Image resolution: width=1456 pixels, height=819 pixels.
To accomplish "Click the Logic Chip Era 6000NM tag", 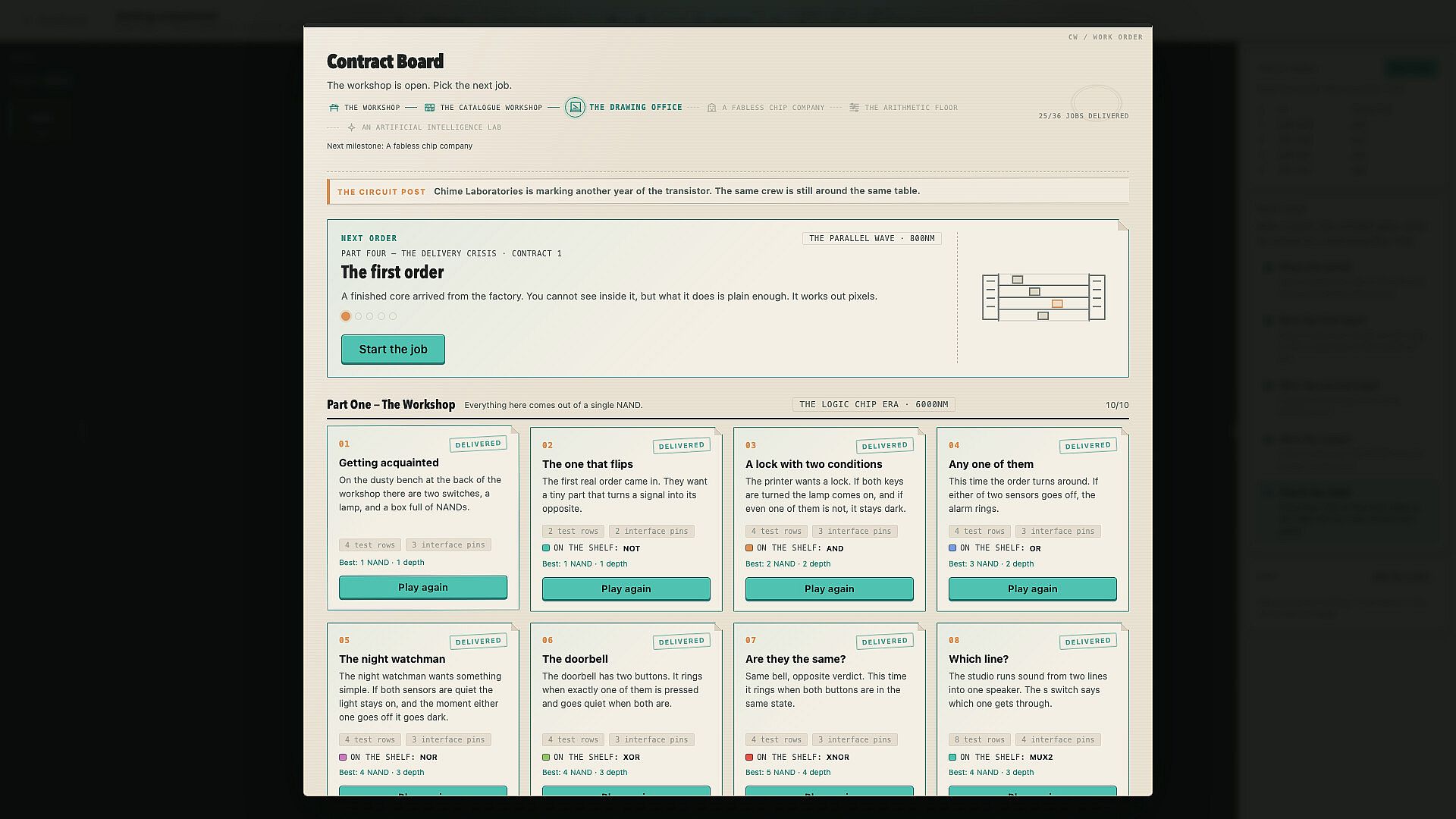I will (x=874, y=405).
